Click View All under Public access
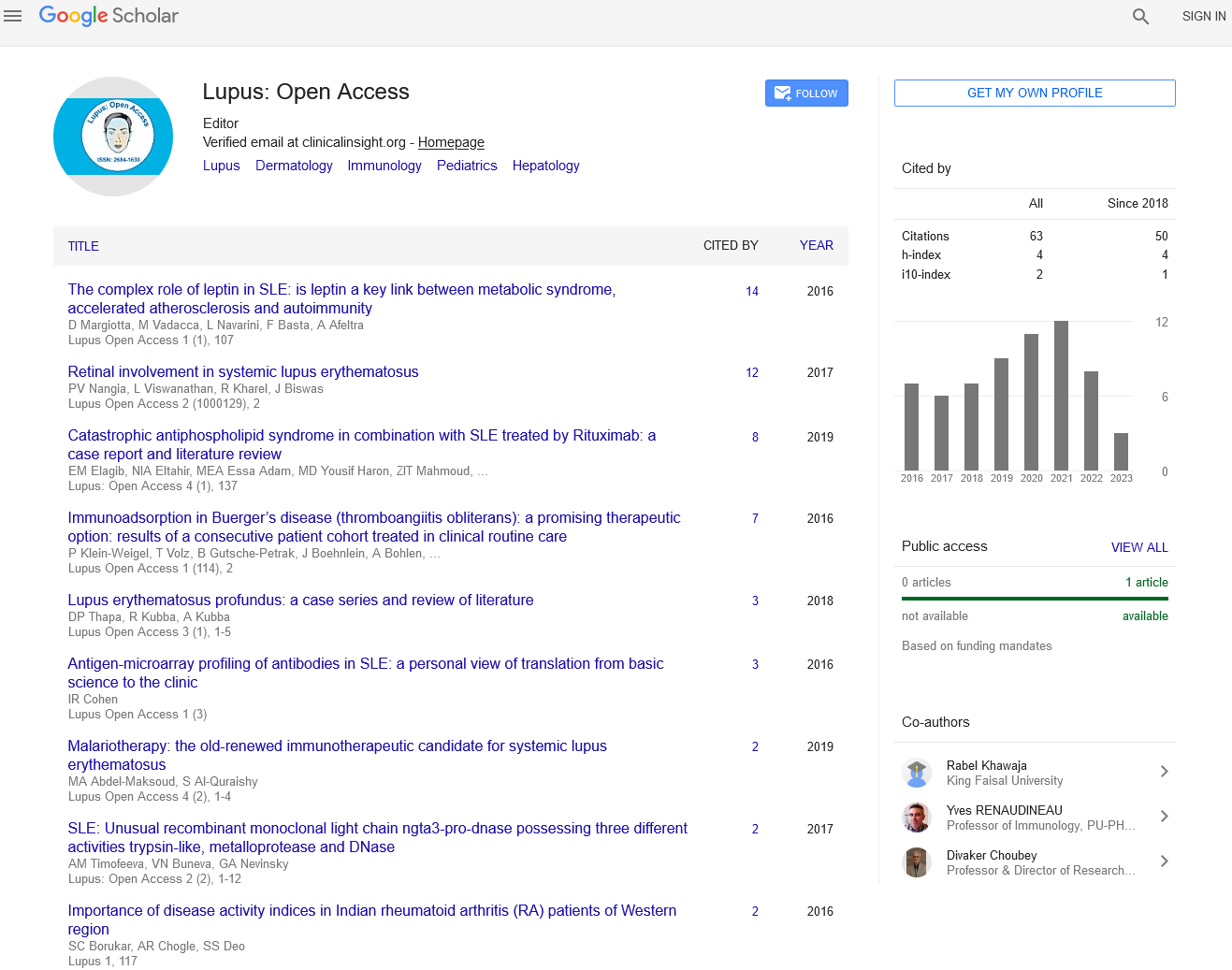1232x970 pixels. pyautogui.click(x=1138, y=547)
